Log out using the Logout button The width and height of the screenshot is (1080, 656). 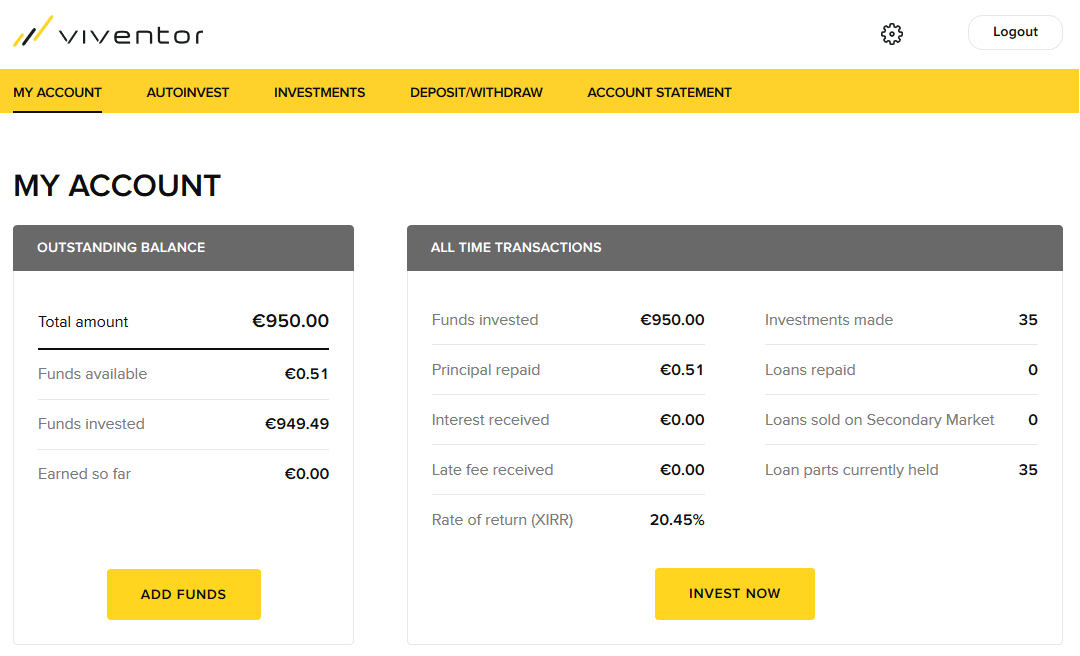(1015, 32)
